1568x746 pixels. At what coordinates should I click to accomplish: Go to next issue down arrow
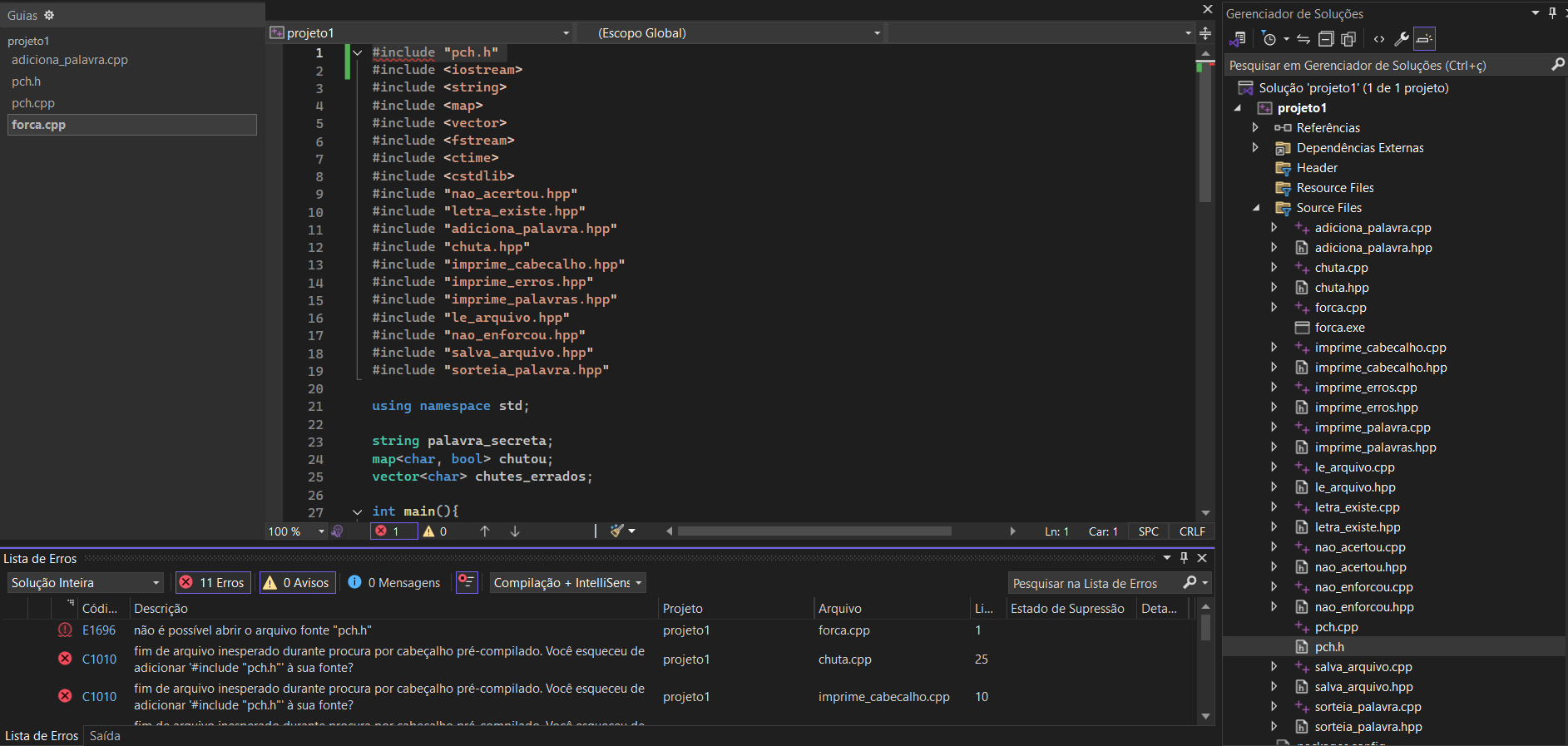515,531
